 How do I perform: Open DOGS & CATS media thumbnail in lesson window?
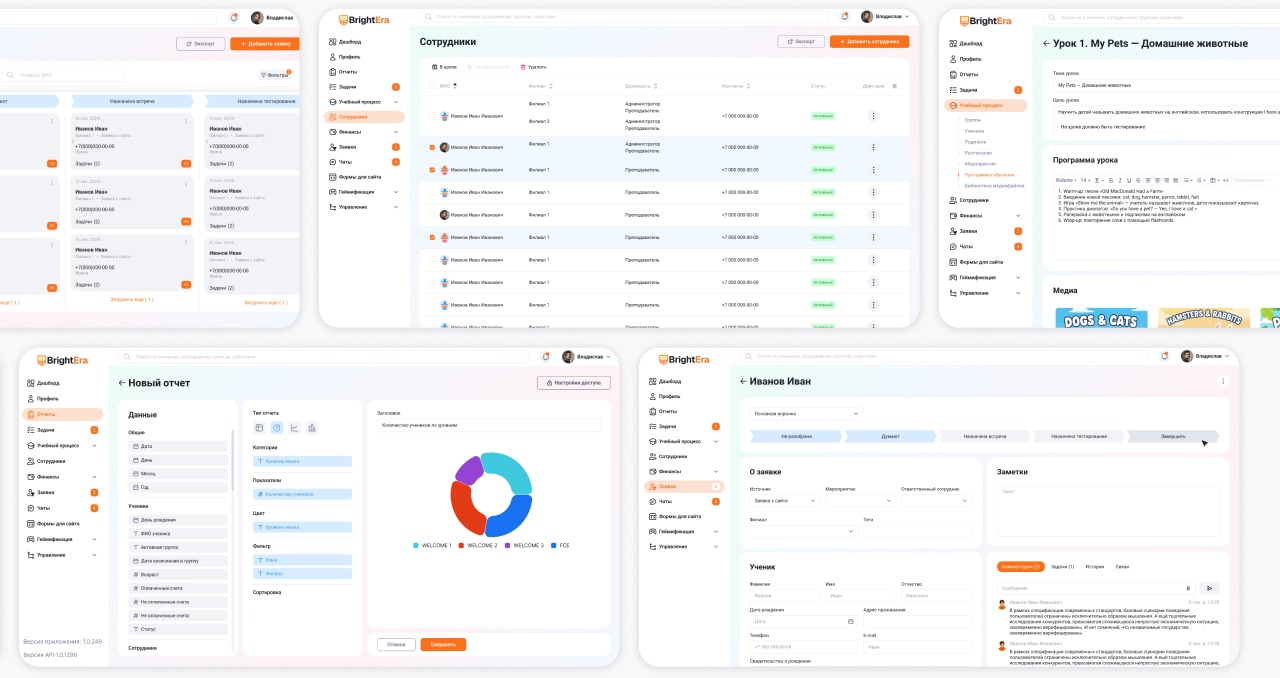click(1099, 318)
